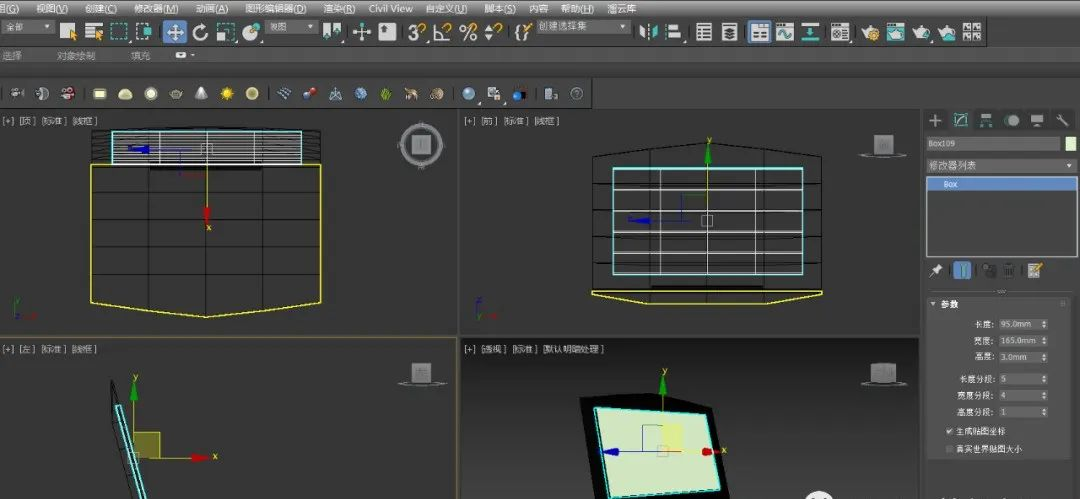This screenshot has width=1080, height=499.
Task: Select the Select Object arrow tool
Action: pos(68,31)
